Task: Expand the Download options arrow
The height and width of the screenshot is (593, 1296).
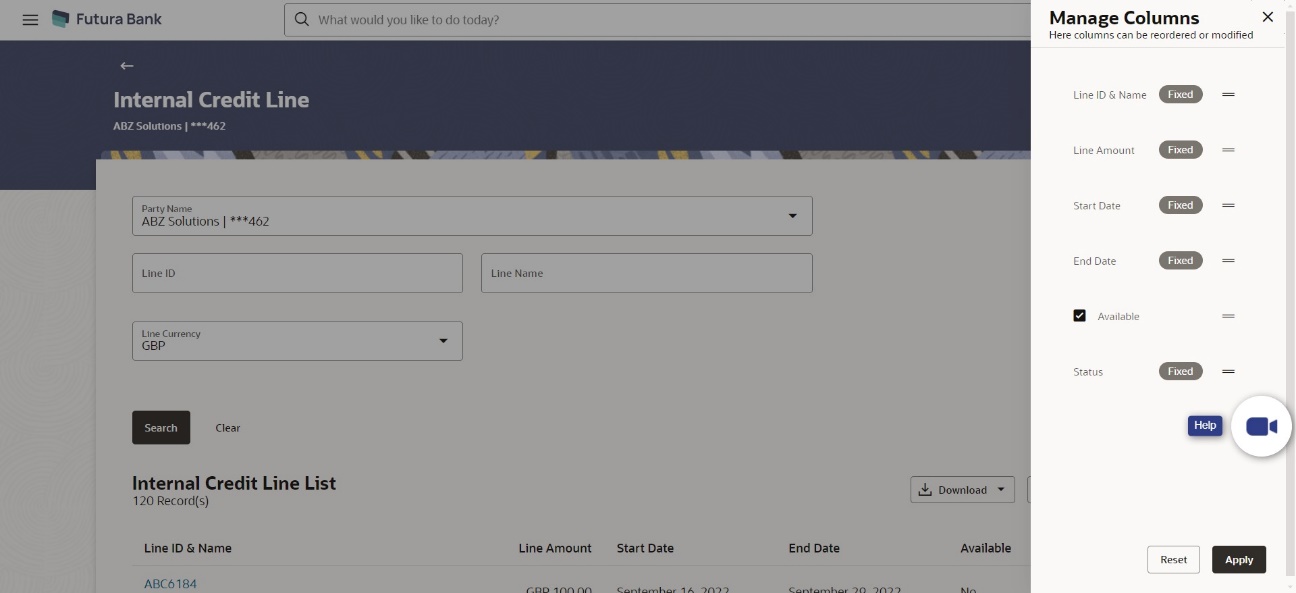Action: tap(999, 490)
